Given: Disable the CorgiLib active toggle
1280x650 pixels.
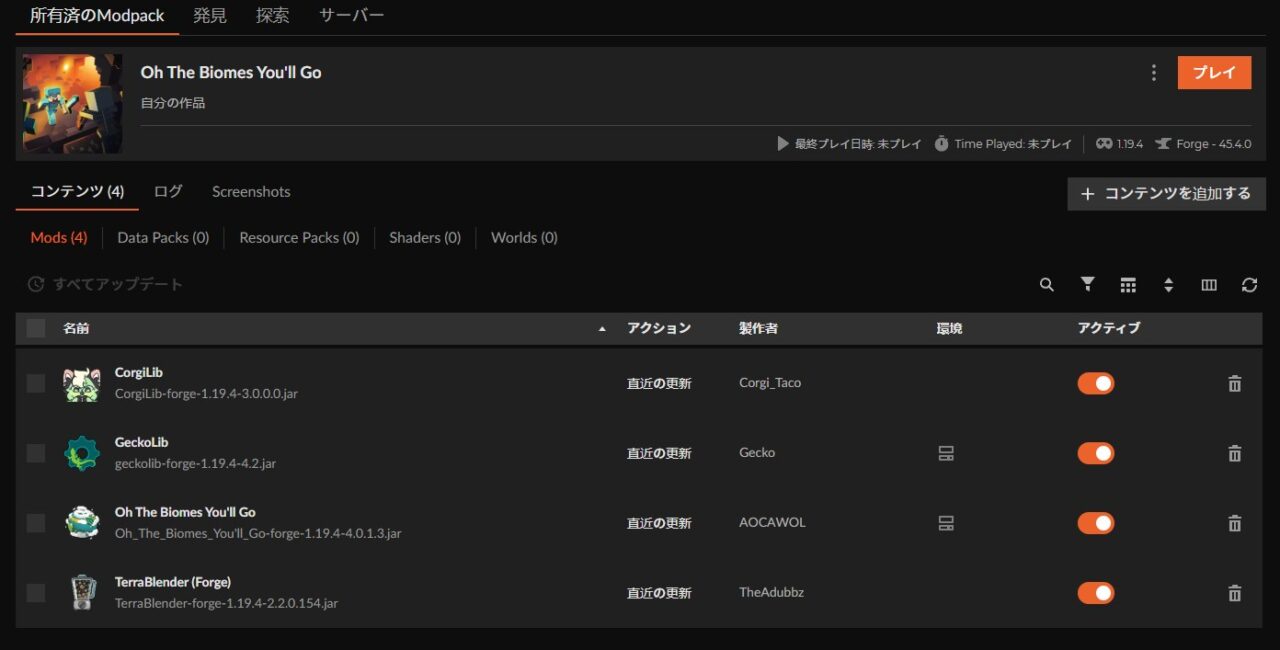Looking at the screenshot, I should point(1095,384).
